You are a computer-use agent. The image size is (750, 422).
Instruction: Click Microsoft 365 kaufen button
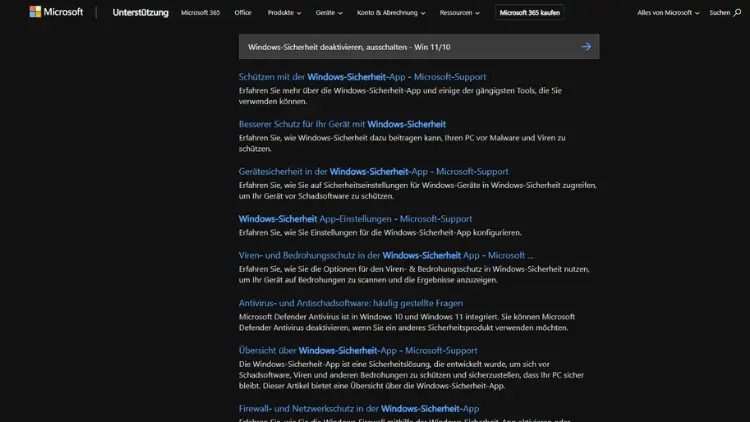[529, 13]
